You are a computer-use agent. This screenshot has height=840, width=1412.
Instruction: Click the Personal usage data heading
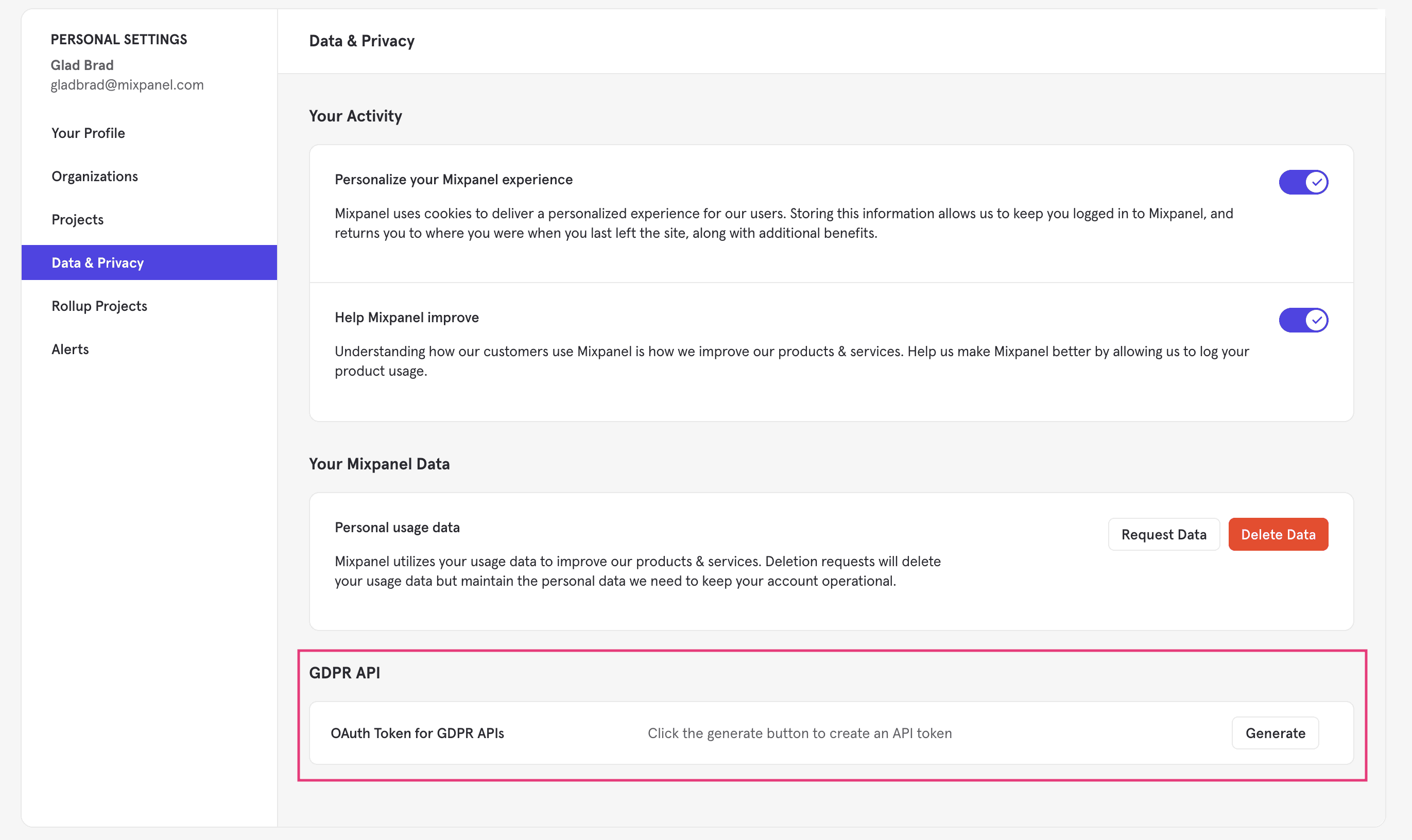[397, 528]
